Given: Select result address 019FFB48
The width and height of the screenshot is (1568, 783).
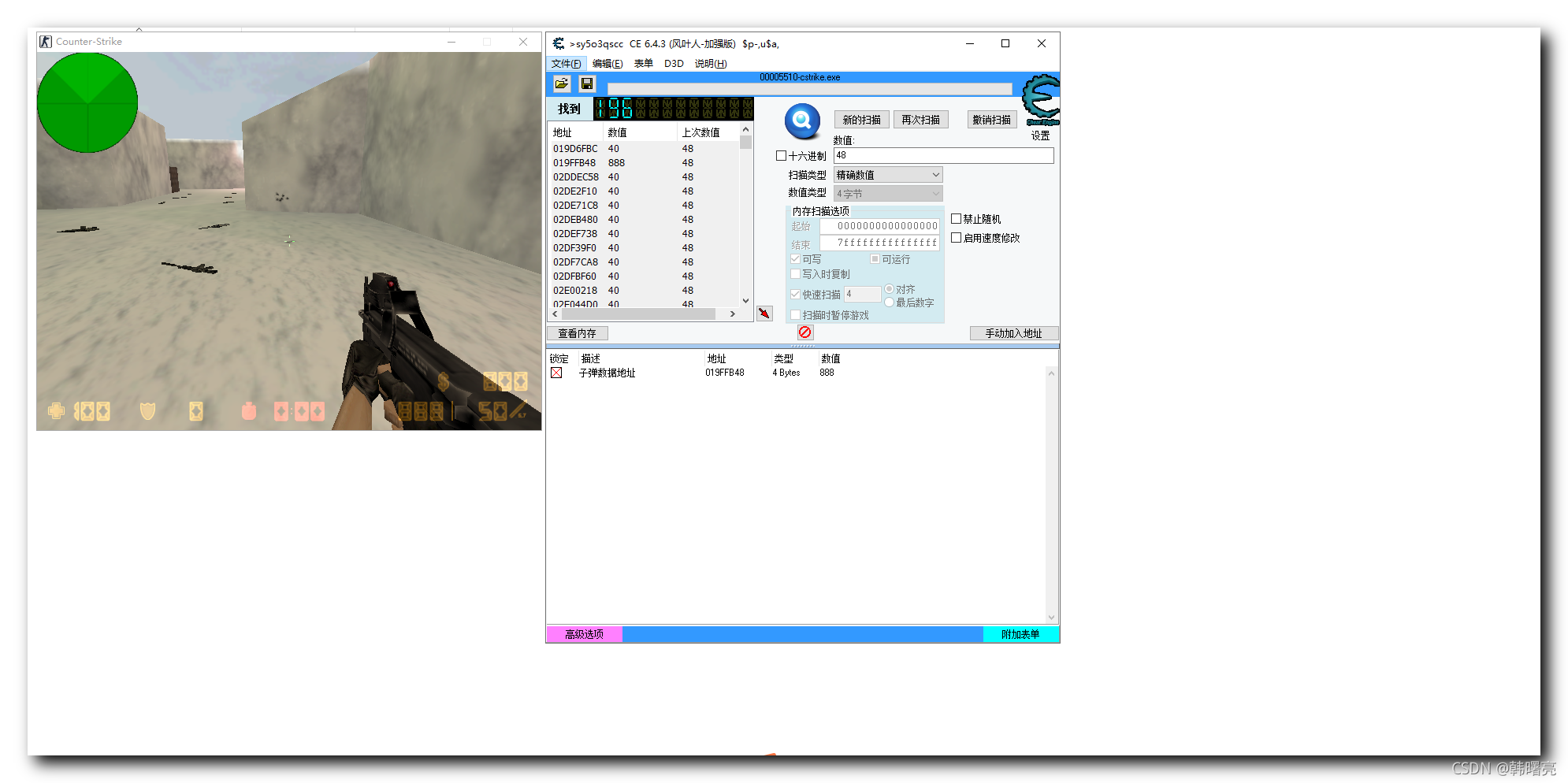Looking at the screenshot, I should coord(574,163).
